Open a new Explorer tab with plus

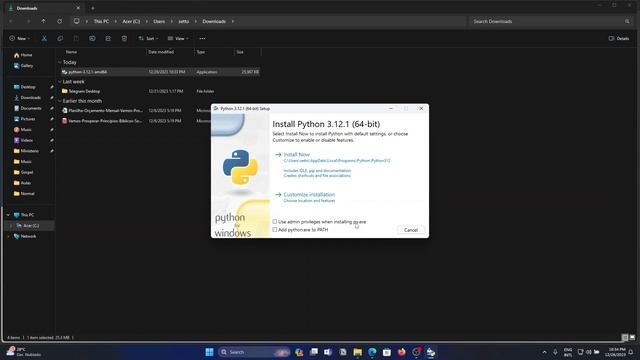(x=93, y=8)
